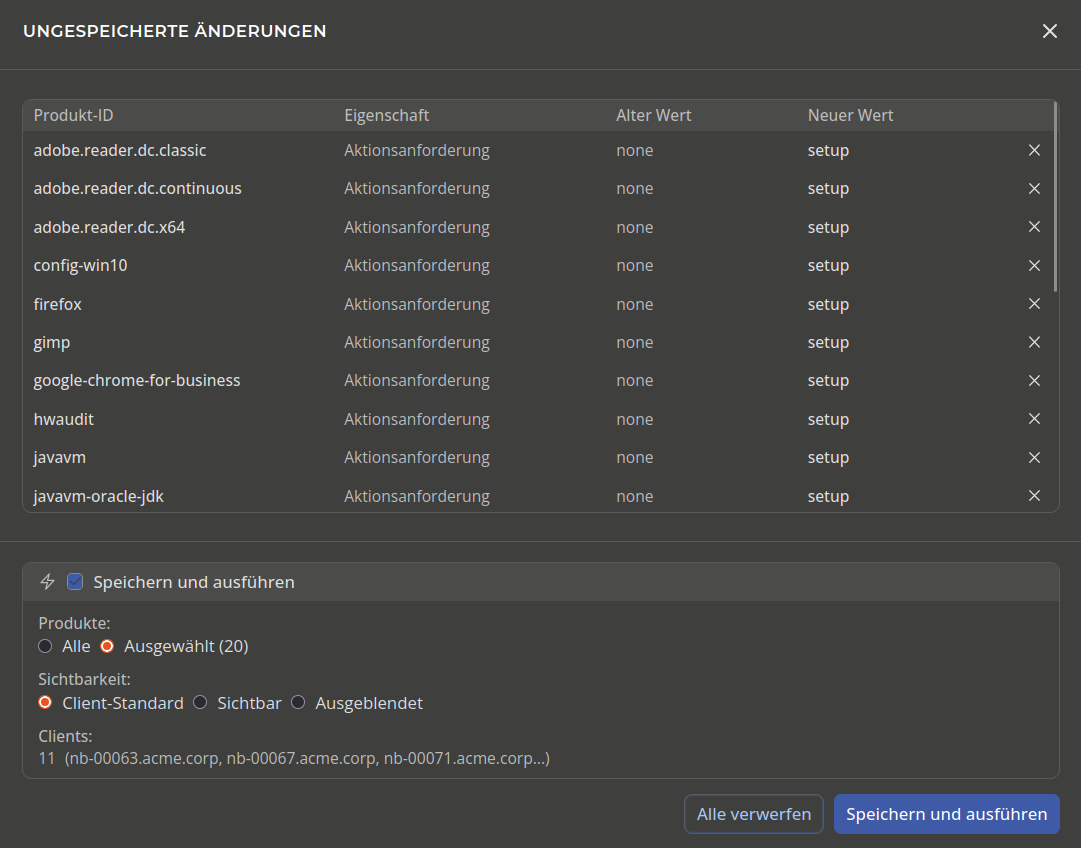Click the Produkt-ID column header

click(74, 115)
